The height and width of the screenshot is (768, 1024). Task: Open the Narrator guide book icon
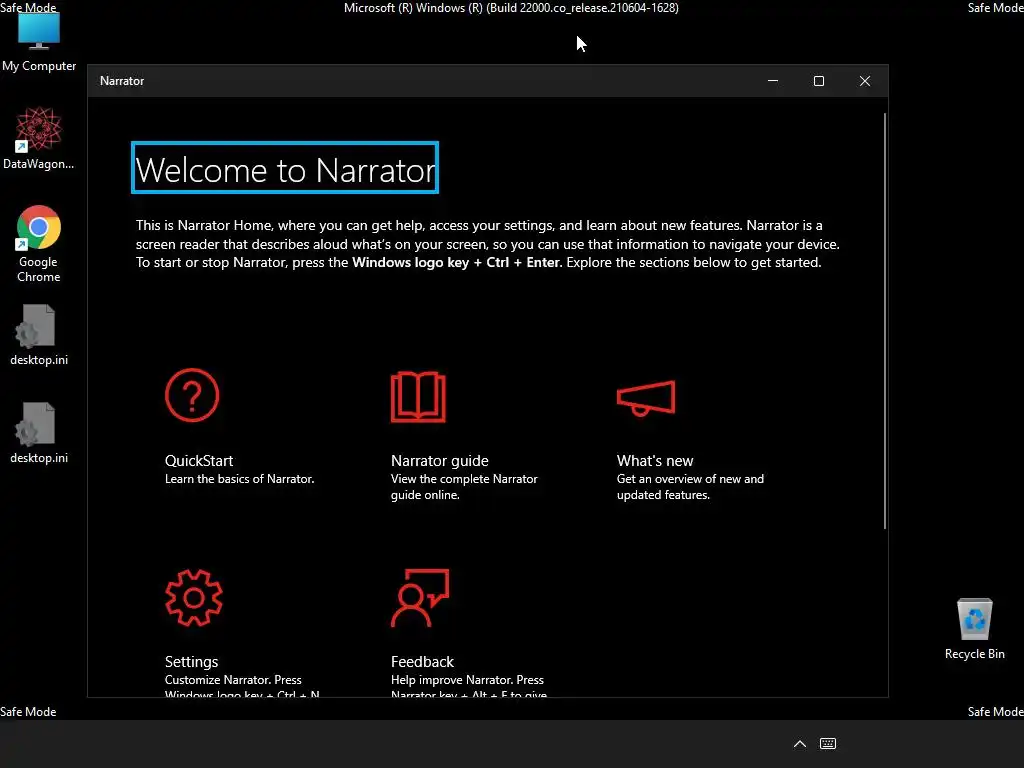pos(418,397)
